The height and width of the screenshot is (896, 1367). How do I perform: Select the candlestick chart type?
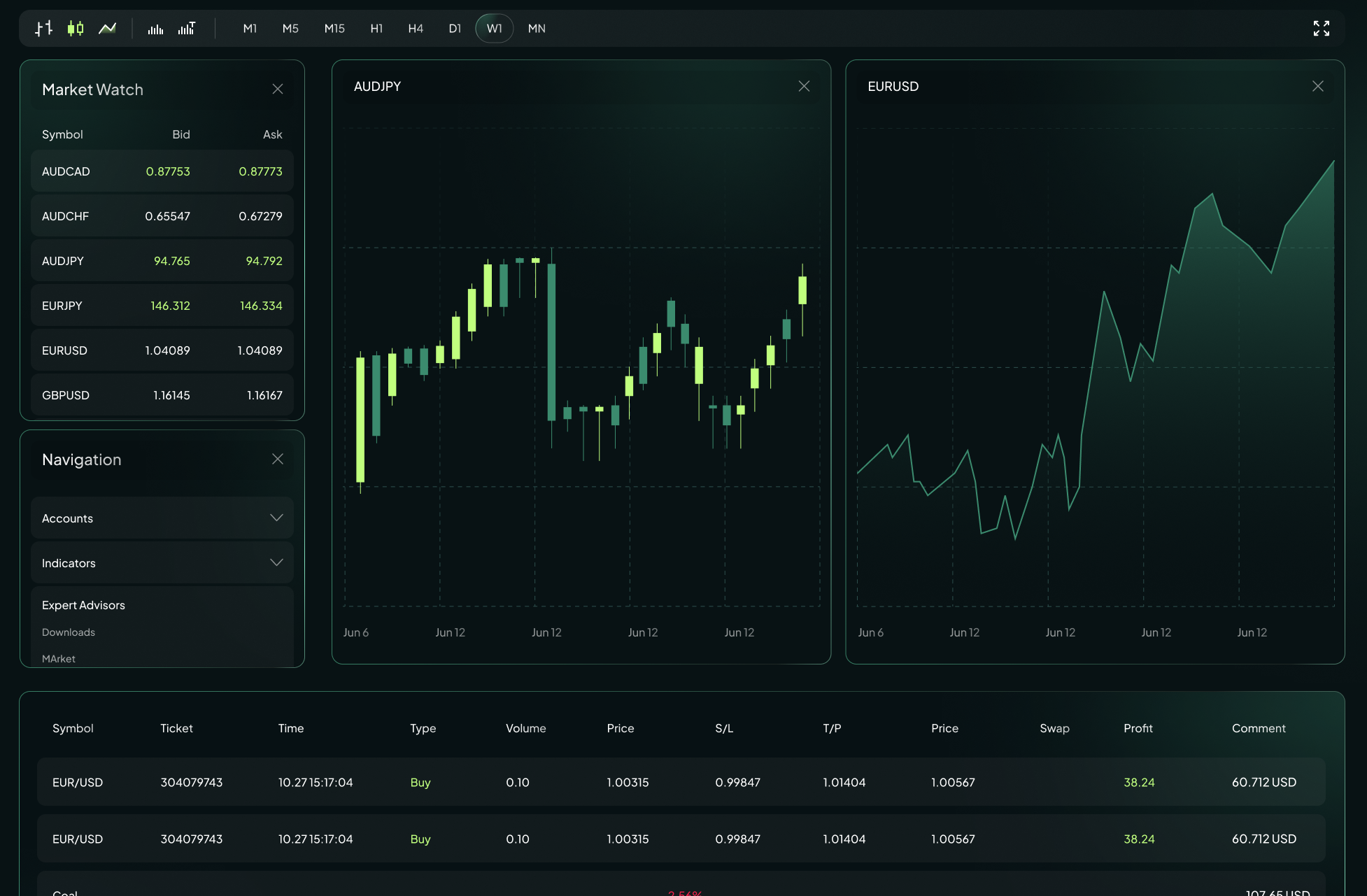[x=75, y=29]
